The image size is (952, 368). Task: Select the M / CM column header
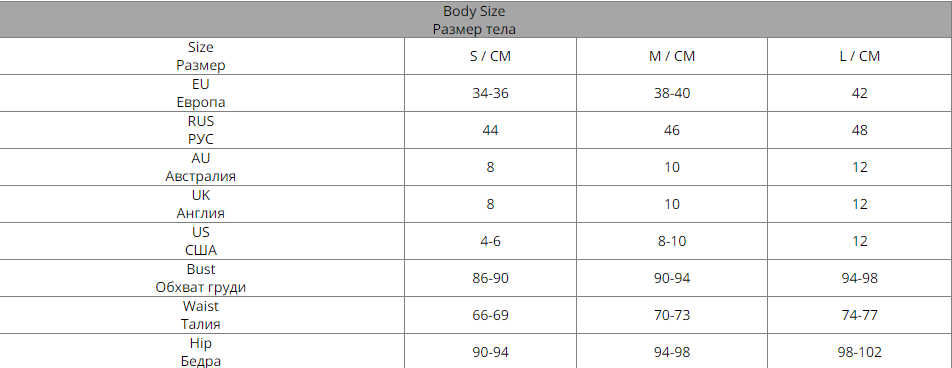672,56
